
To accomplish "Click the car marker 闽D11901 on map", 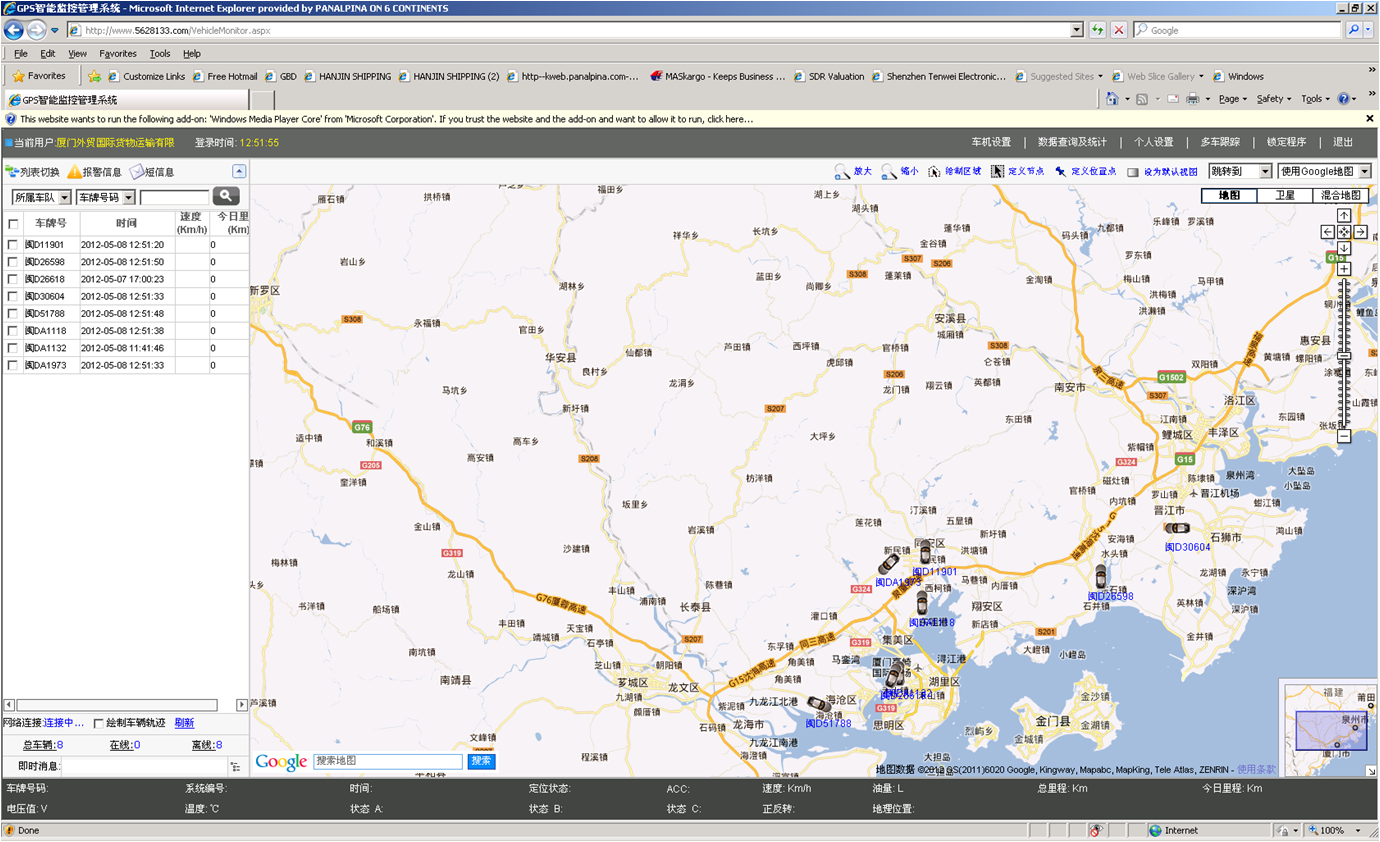I will 926,553.
